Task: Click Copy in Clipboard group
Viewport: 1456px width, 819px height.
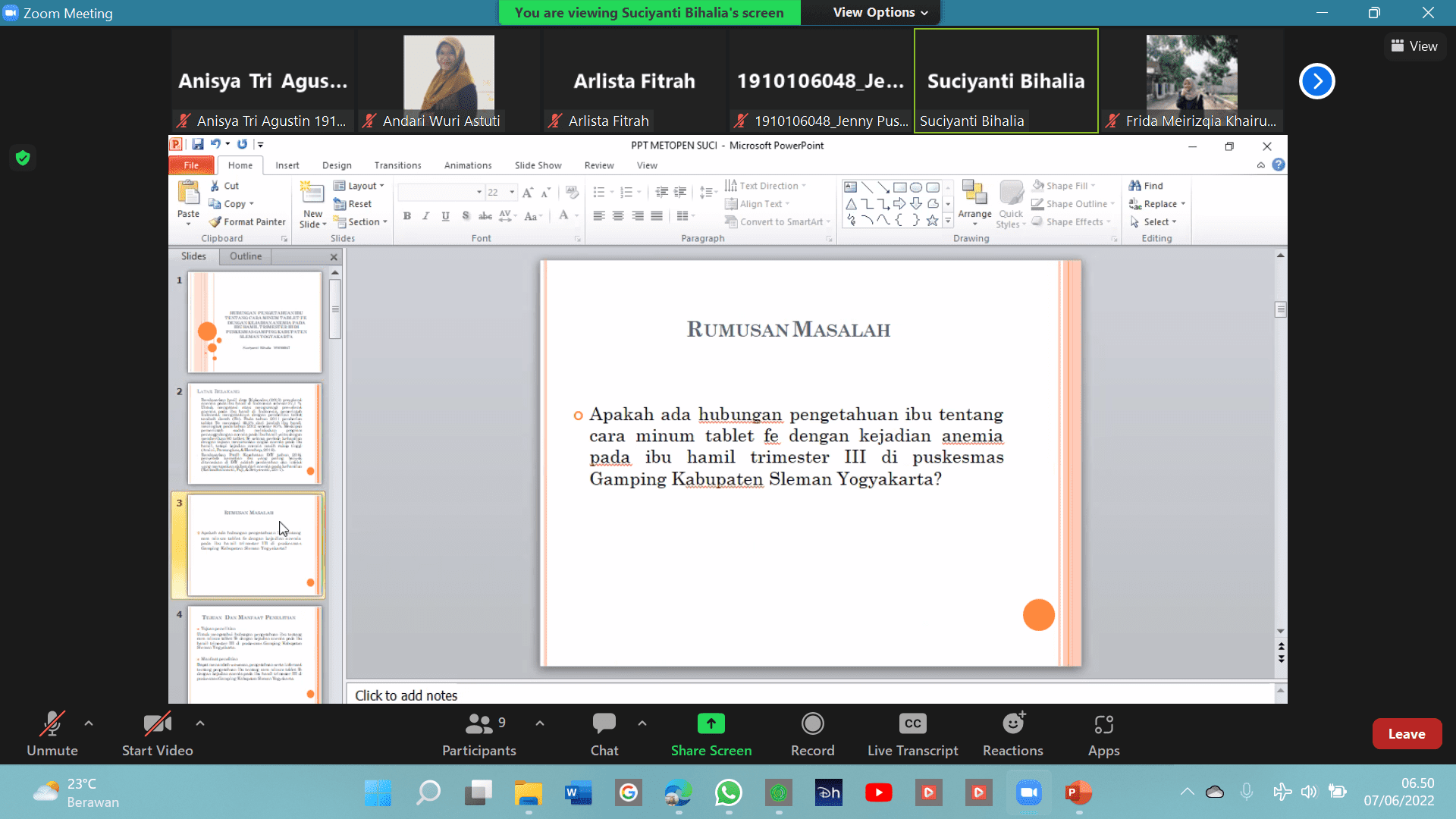Action: coord(231,204)
